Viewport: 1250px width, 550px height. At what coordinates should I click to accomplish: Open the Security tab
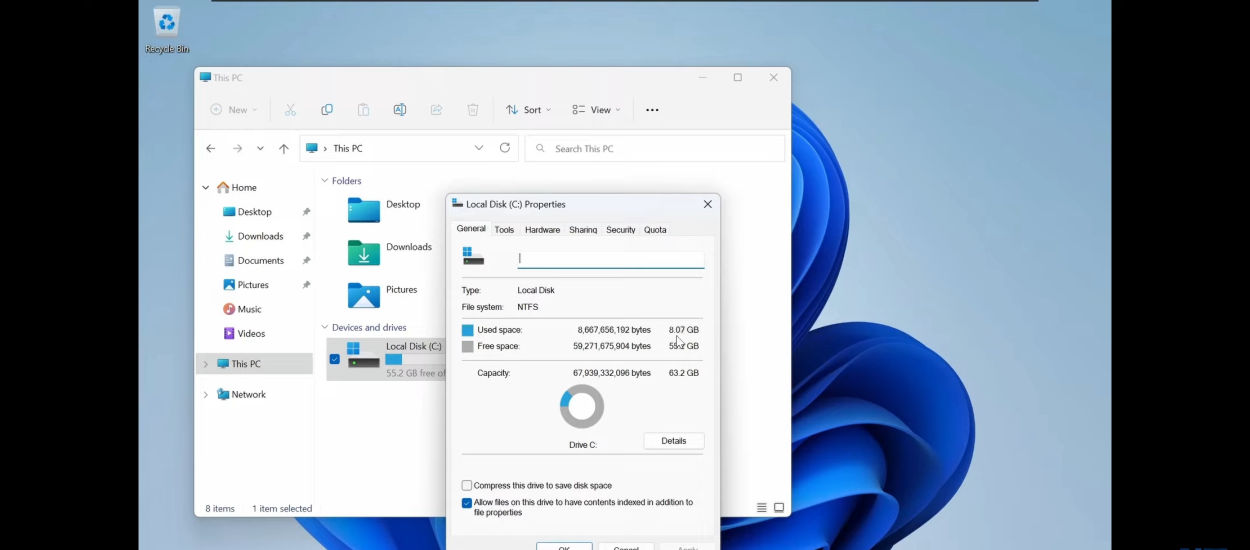[620, 230]
